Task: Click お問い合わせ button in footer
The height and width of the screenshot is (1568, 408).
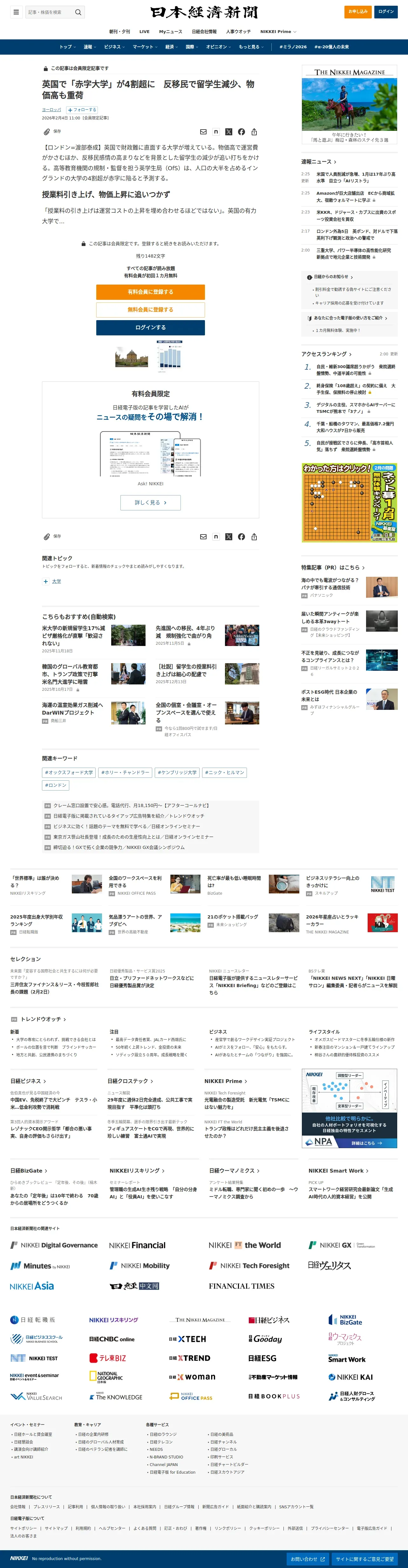Action: pos(308,1559)
